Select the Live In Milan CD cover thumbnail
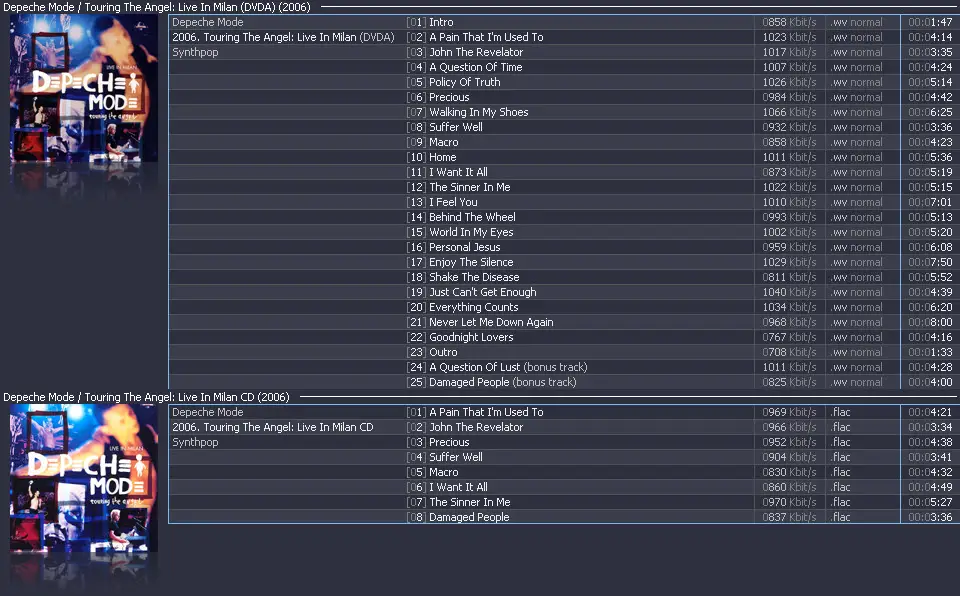The image size is (960, 596). 84,478
